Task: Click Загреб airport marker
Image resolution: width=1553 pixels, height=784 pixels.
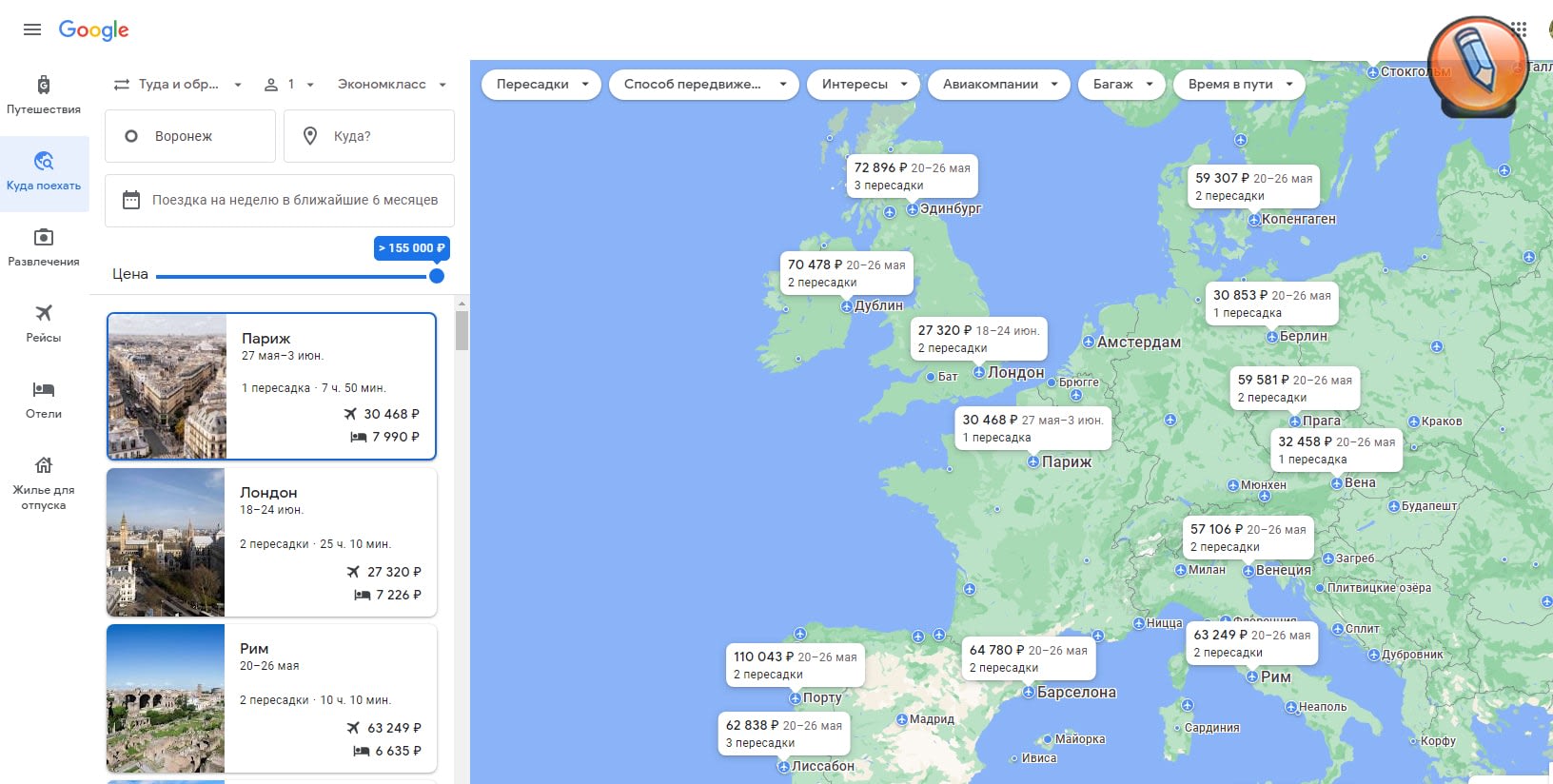Action: coord(1327,559)
